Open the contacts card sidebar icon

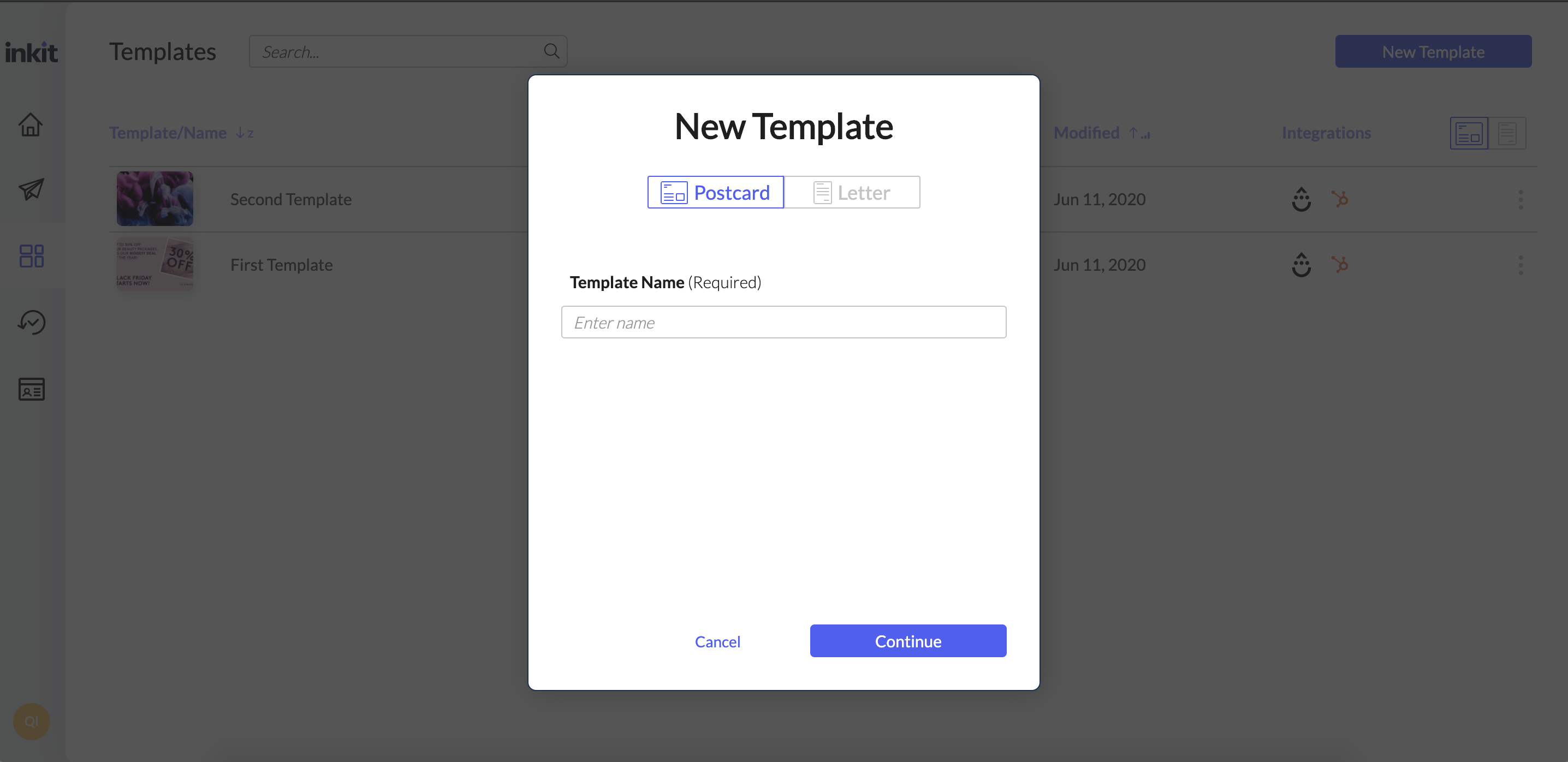click(x=32, y=389)
